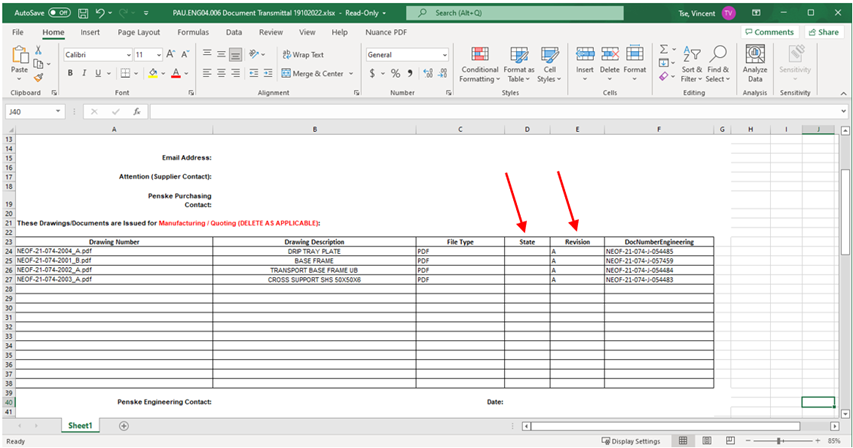The height and width of the screenshot is (448, 853).
Task: Open Merge & Center dropdown arrow
Action: [x=351, y=73]
